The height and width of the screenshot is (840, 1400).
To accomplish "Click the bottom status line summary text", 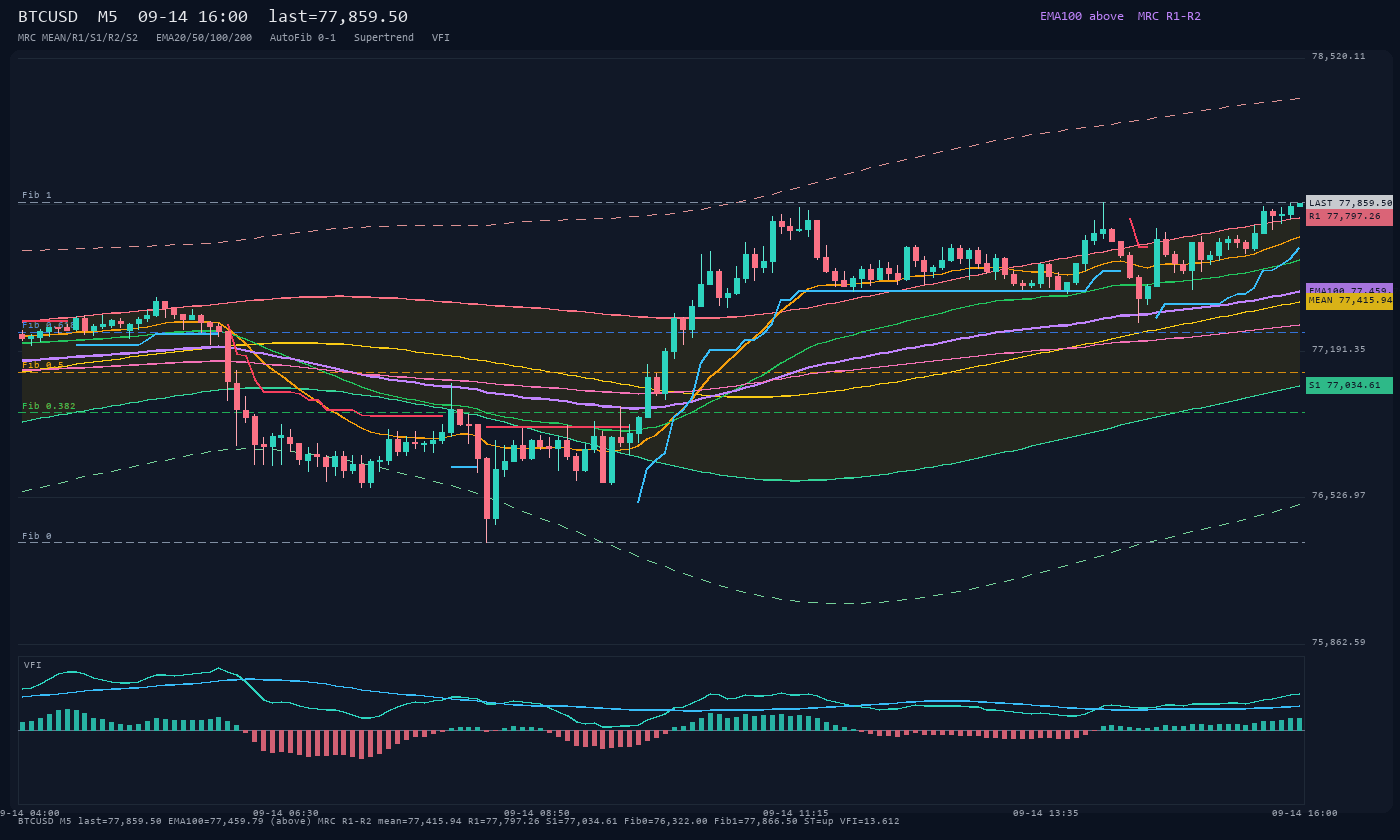I will (x=458, y=821).
